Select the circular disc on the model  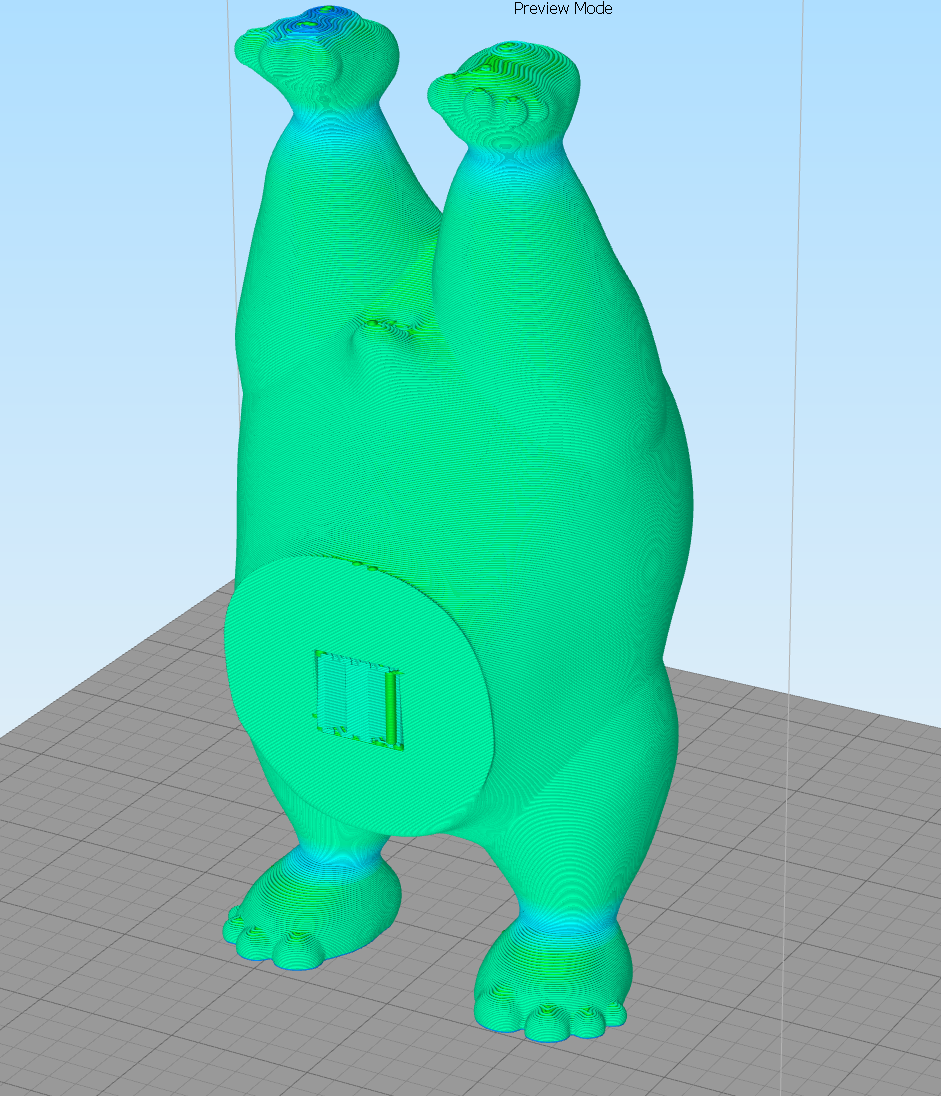pos(359,695)
